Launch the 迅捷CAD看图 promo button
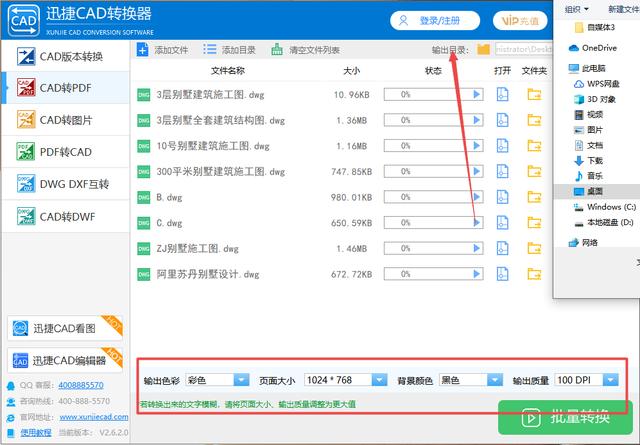 pyautogui.click(x=64, y=328)
